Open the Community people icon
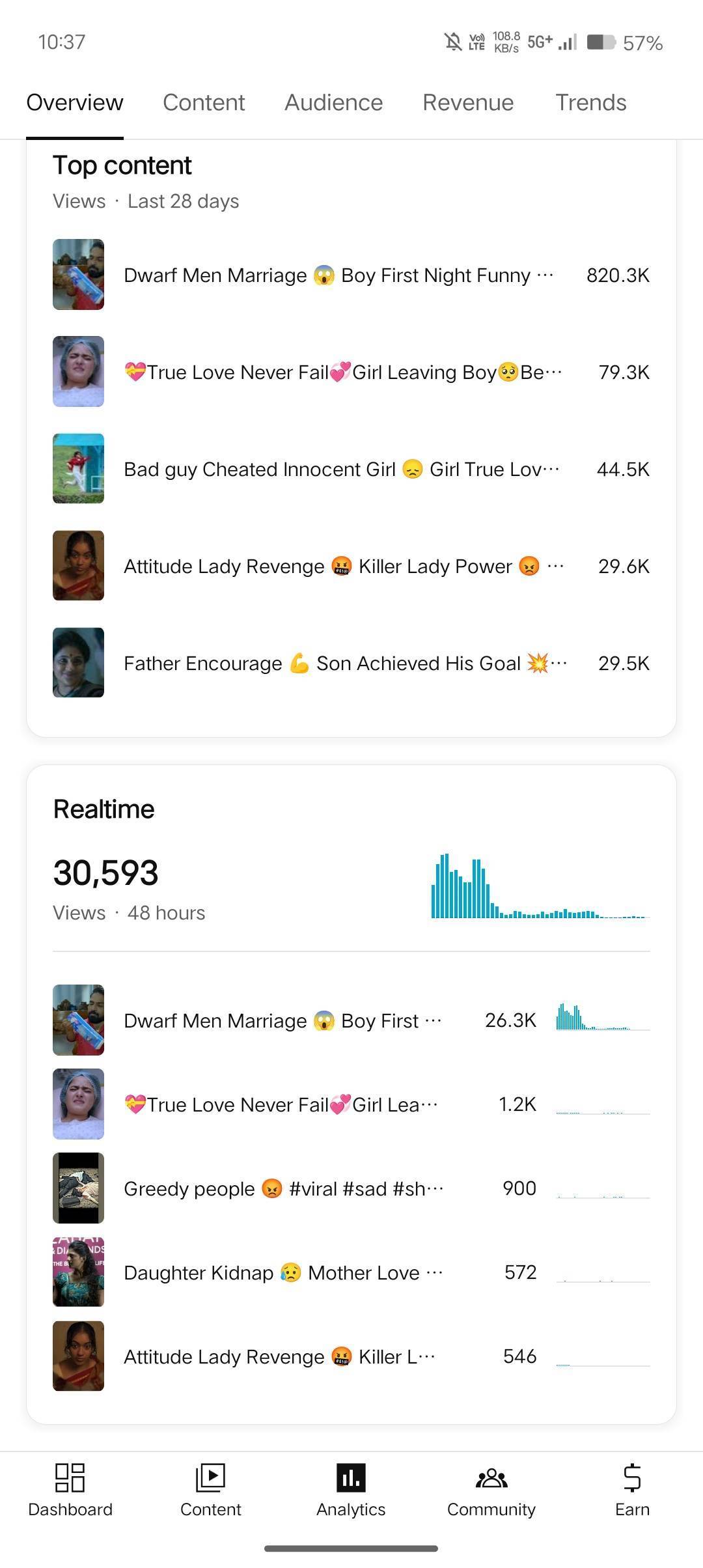The width and height of the screenshot is (703, 1568). click(491, 1477)
